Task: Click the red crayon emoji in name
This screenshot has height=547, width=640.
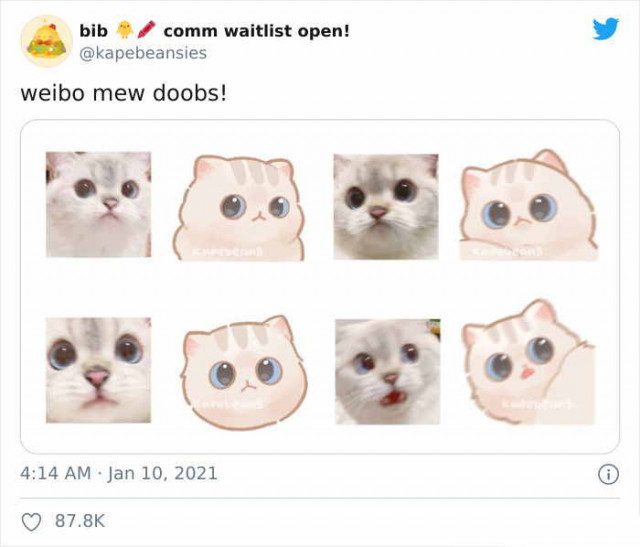Action: pos(147,30)
